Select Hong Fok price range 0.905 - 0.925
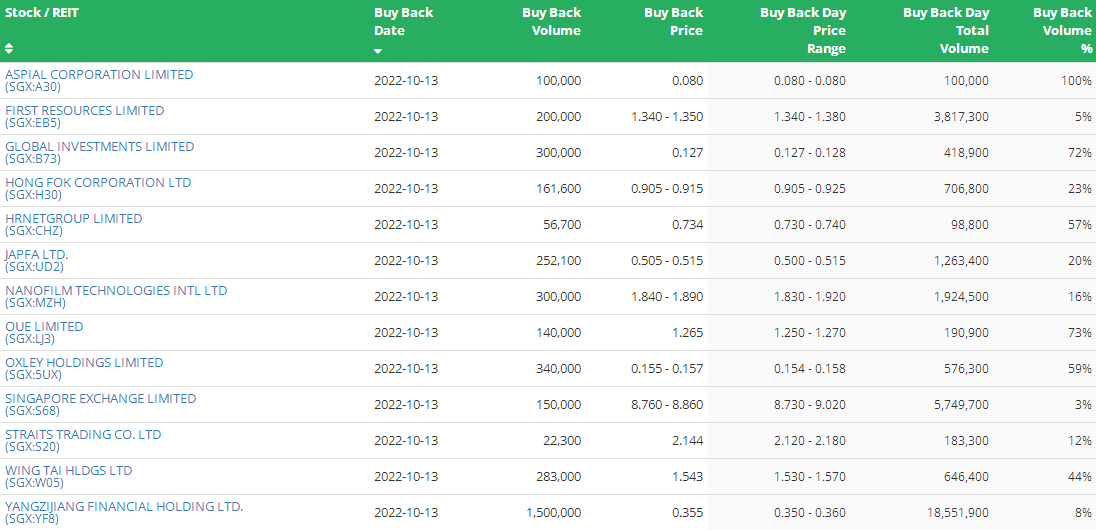 point(810,189)
